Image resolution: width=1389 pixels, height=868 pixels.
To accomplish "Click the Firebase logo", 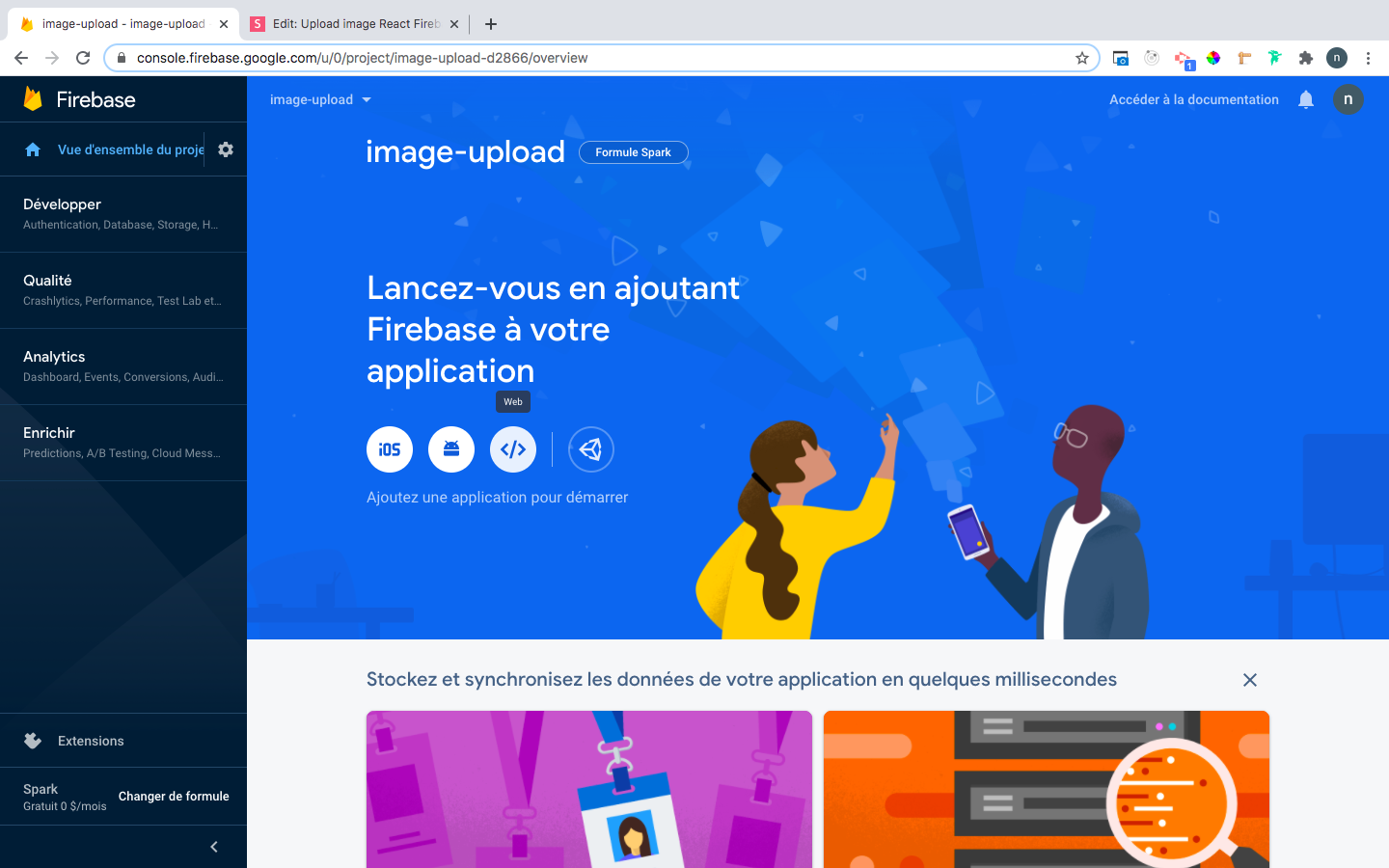I will pyautogui.click(x=79, y=99).
